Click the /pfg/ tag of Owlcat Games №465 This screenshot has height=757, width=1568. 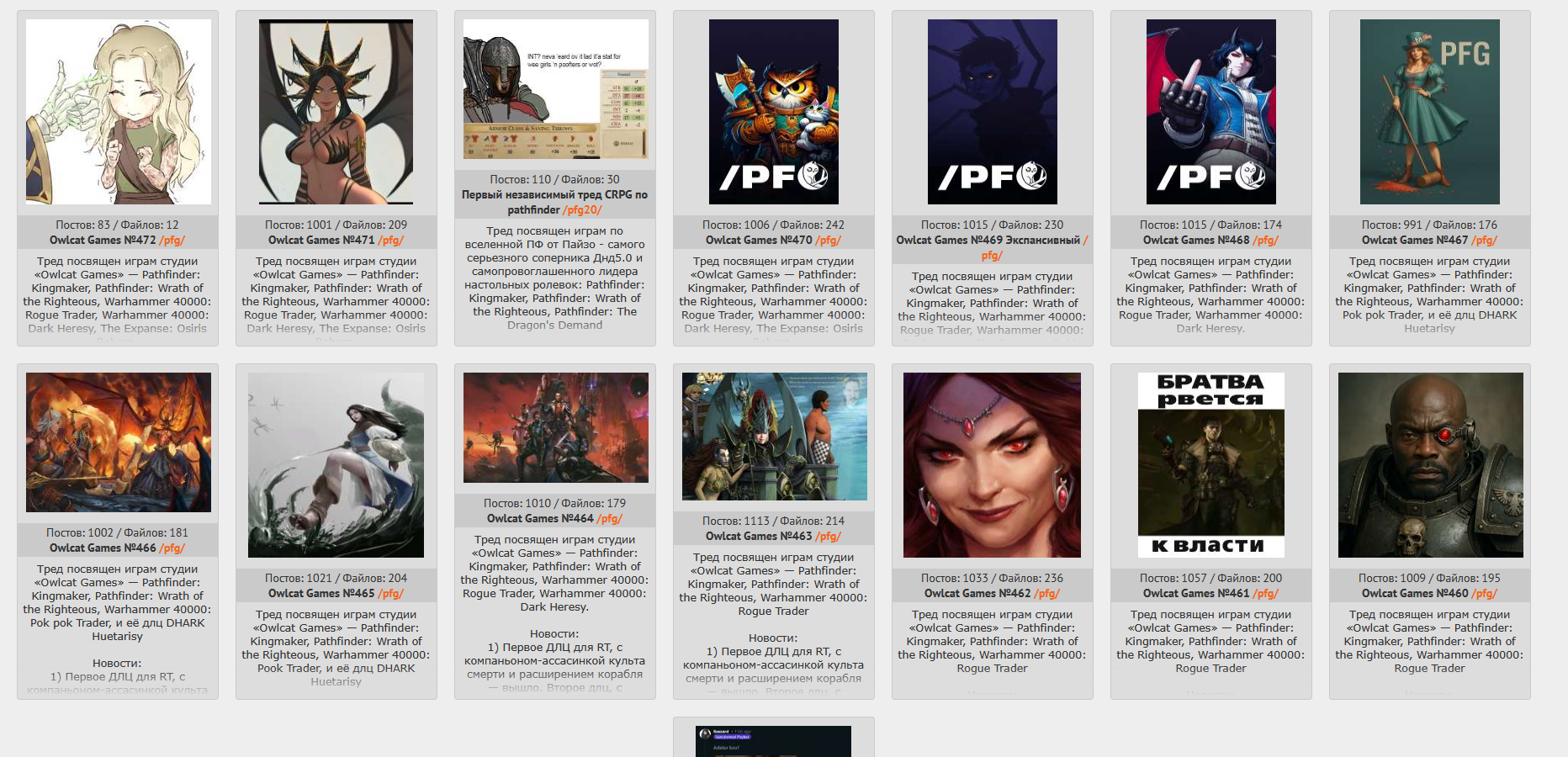pos(391,593)
